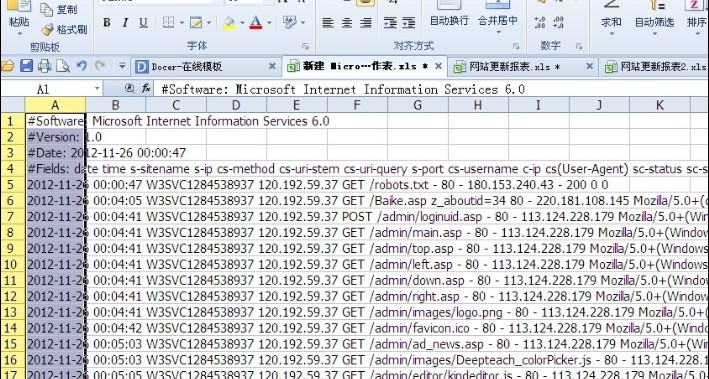Screen dimensions: 709x379
Task: Apply the yellow fill color bucket
Action: [229, 23]
